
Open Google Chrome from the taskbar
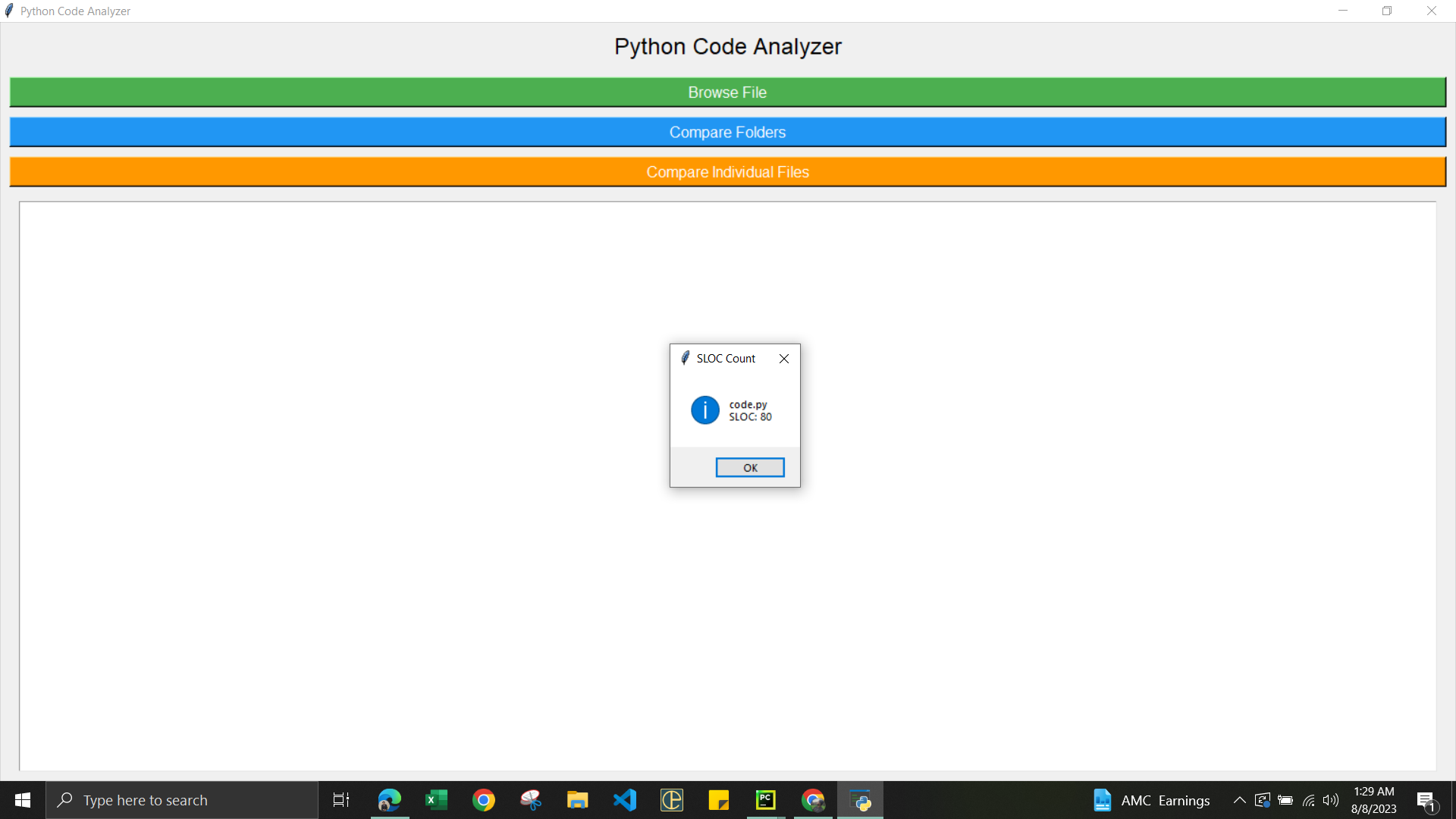[485, 800]
